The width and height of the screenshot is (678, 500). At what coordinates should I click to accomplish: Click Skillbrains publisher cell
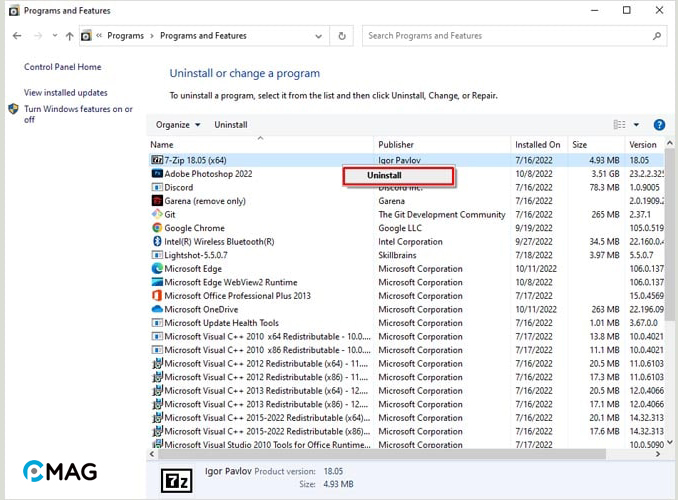tap(397, 255)
